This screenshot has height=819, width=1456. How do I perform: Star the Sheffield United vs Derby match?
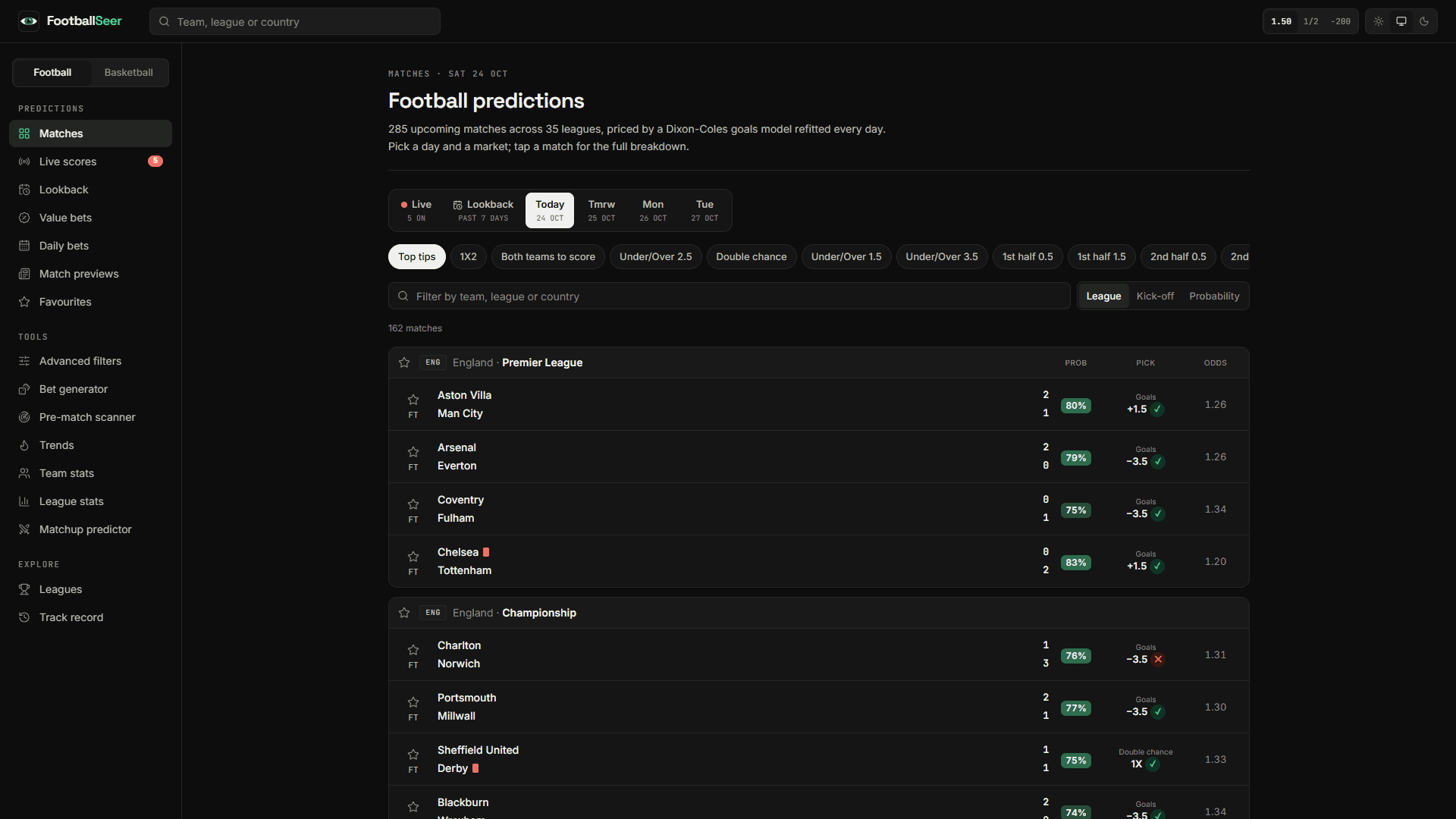click(x=413, y=755)
